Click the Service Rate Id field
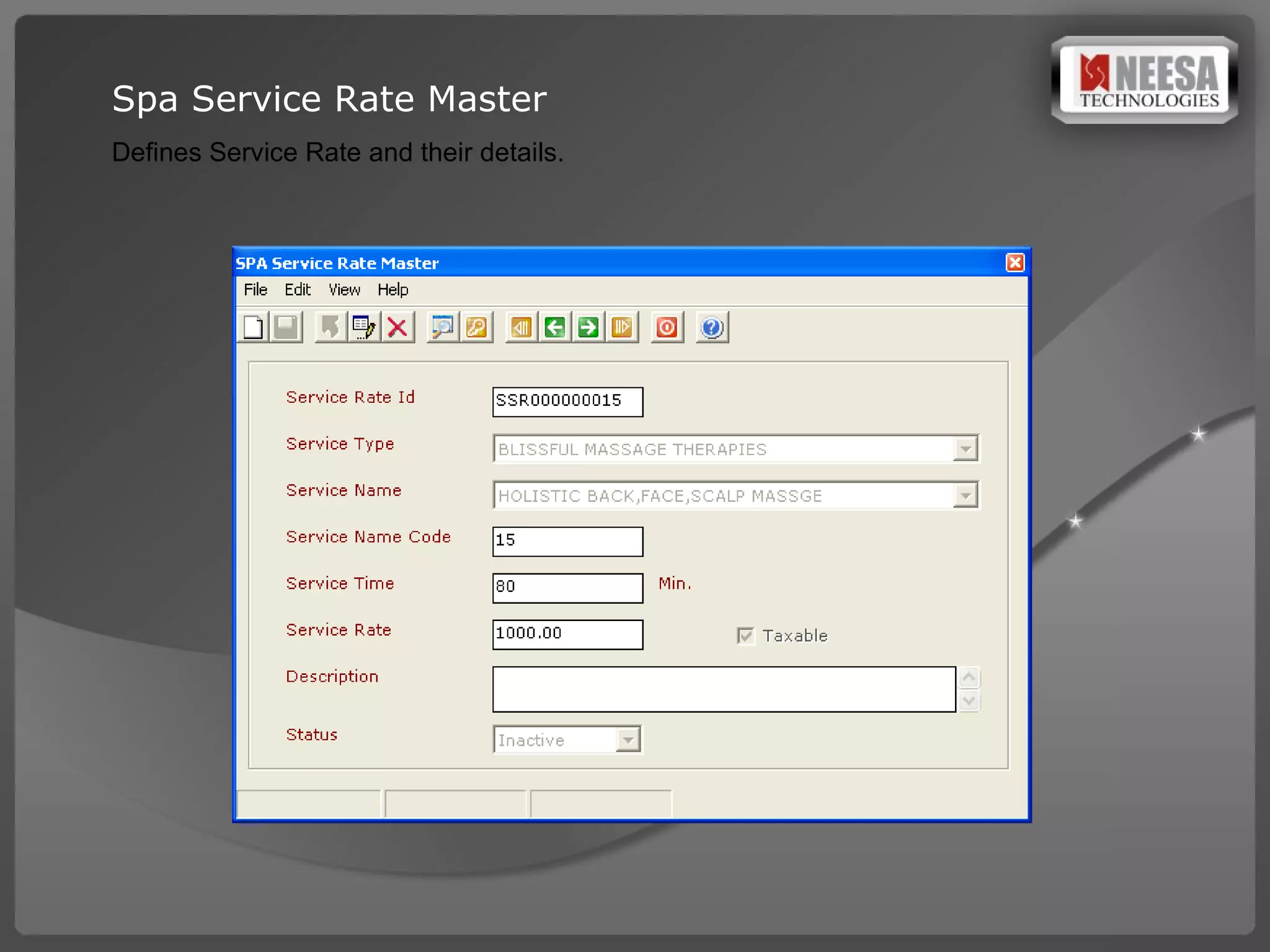 567,402
